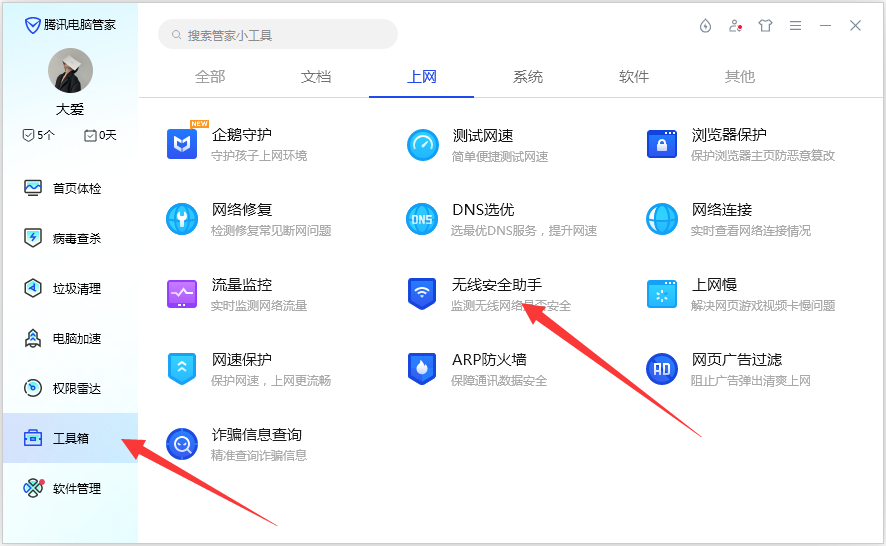Open the hamburger main menu
The height and width of the screenshot is (546, 886).
click(x=795, y=25)
